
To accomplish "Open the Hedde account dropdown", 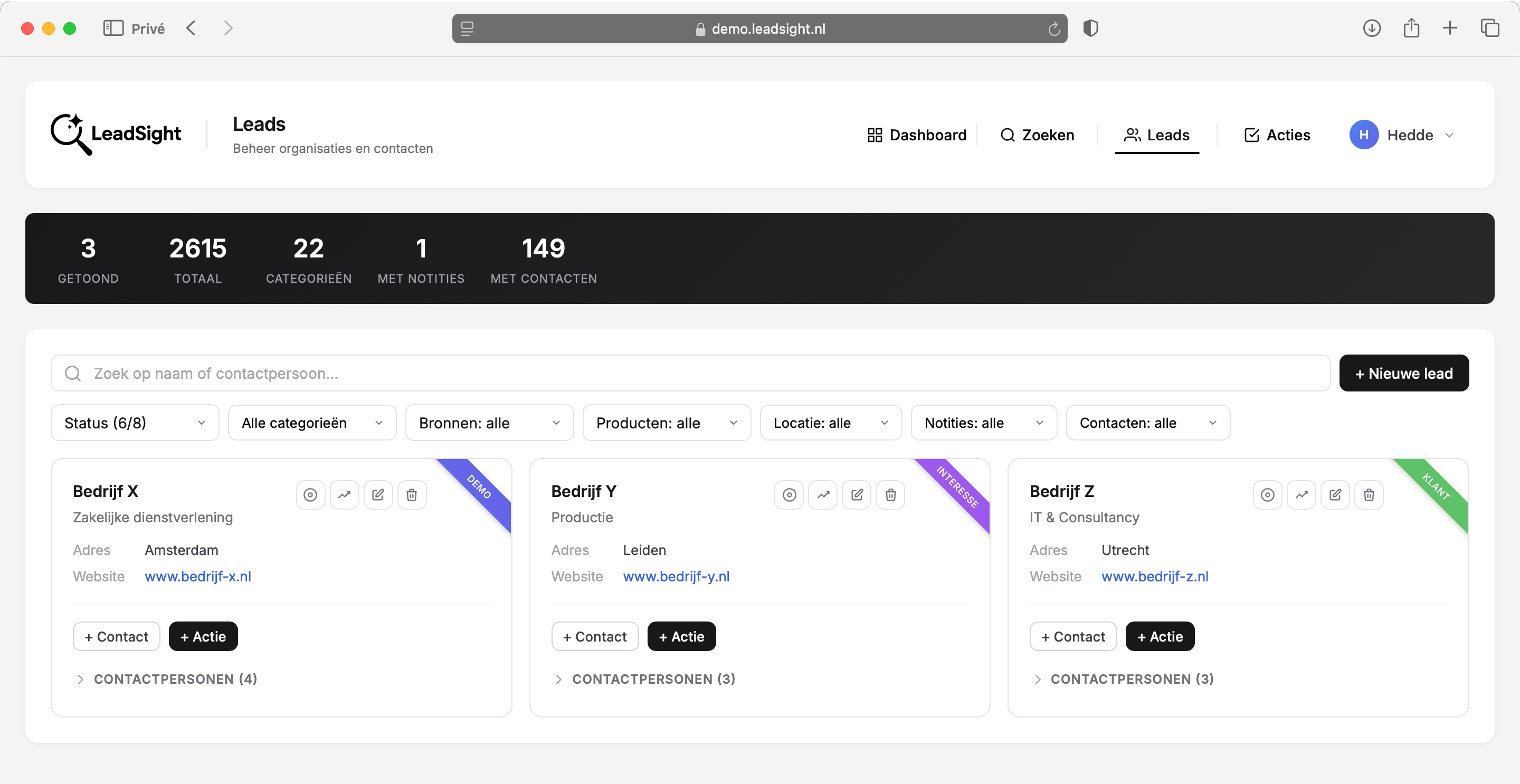I will 1404,135.
